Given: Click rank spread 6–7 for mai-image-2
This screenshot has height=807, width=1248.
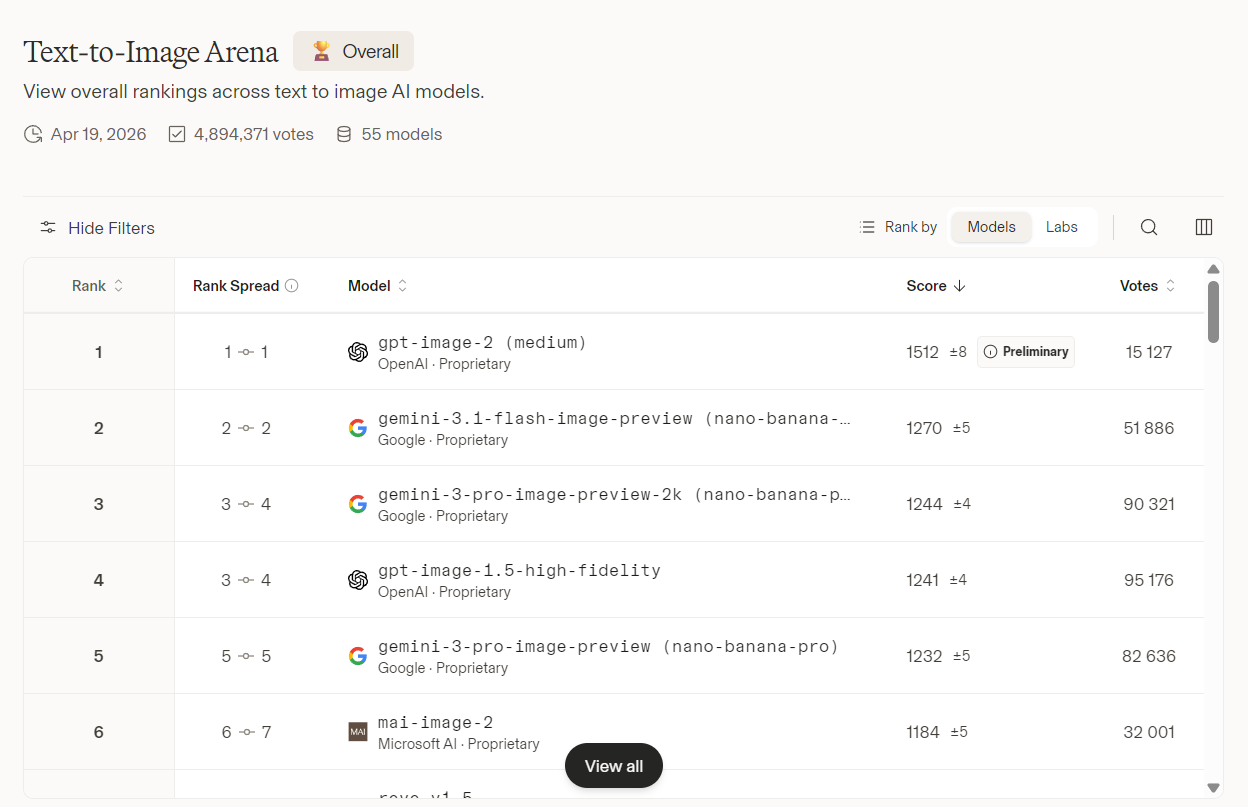Looking at the screenshot, I should pos(246,732).
